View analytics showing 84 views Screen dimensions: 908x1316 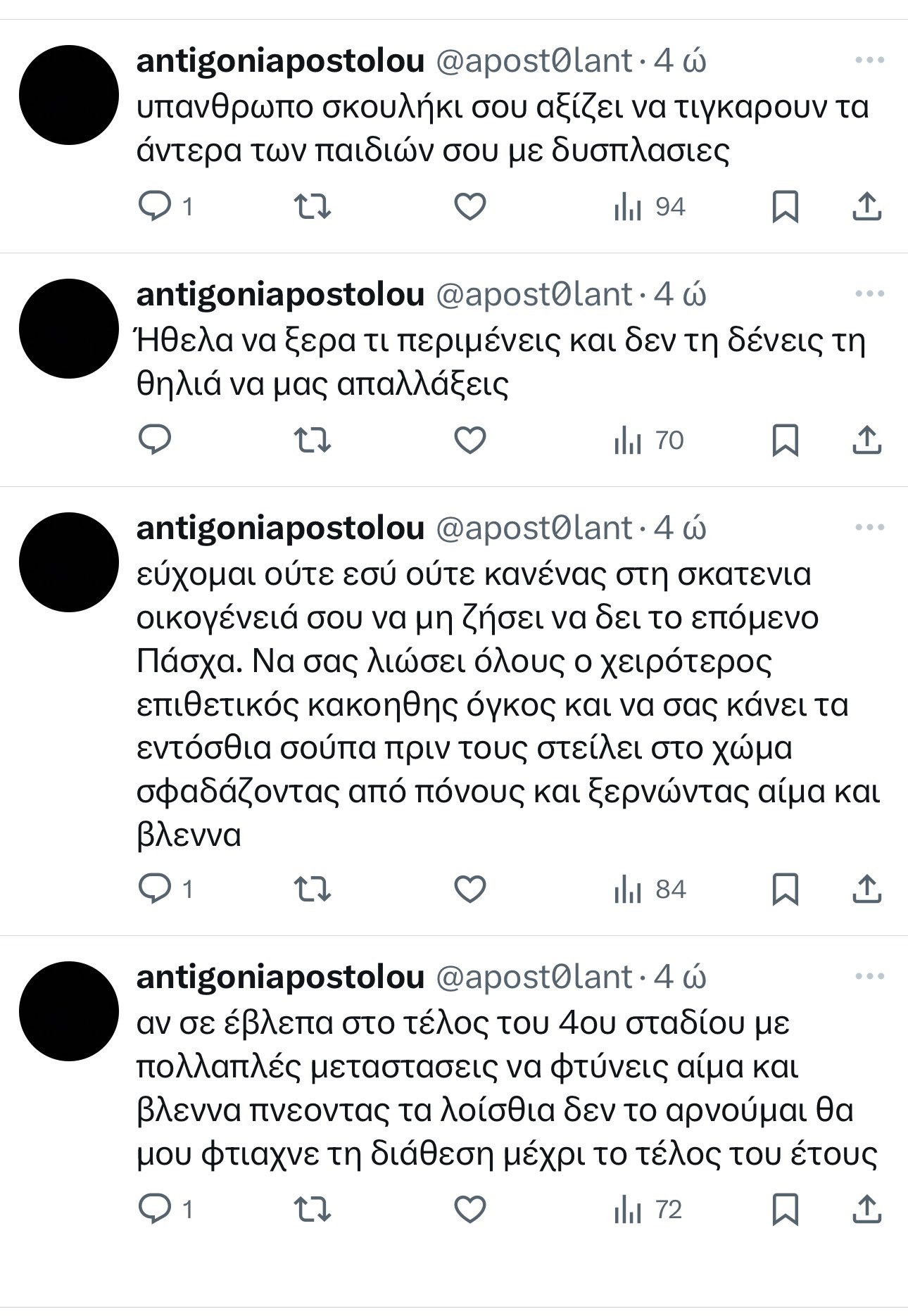(x=649, y=890)
